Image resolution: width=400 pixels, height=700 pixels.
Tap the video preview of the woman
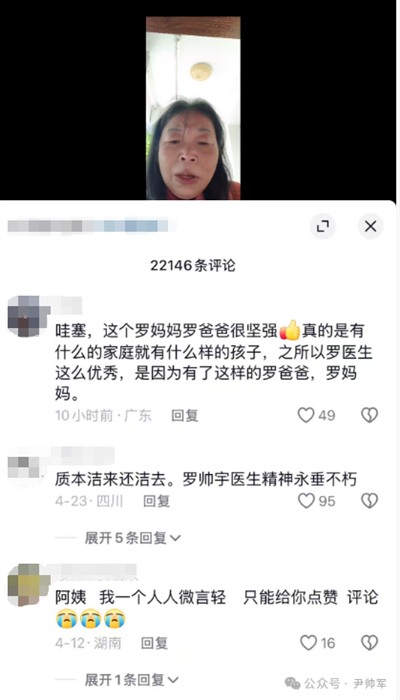point(193,108)
